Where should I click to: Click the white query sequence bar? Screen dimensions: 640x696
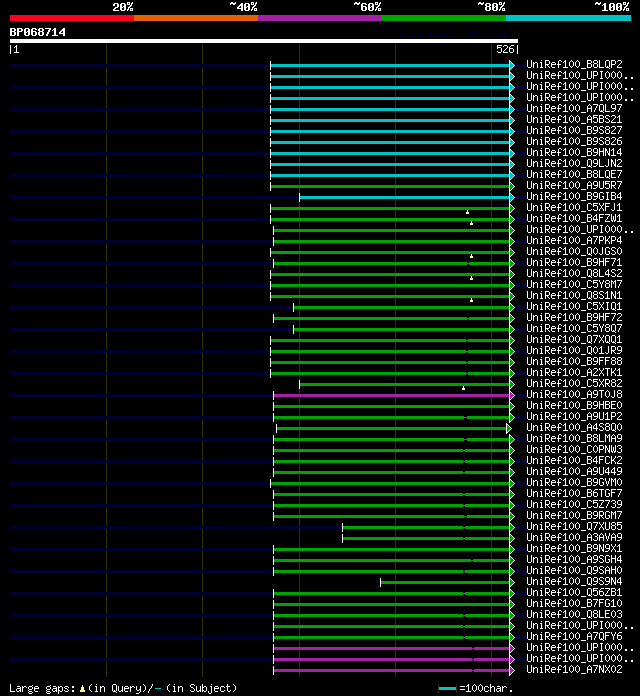tap(264, 41)
